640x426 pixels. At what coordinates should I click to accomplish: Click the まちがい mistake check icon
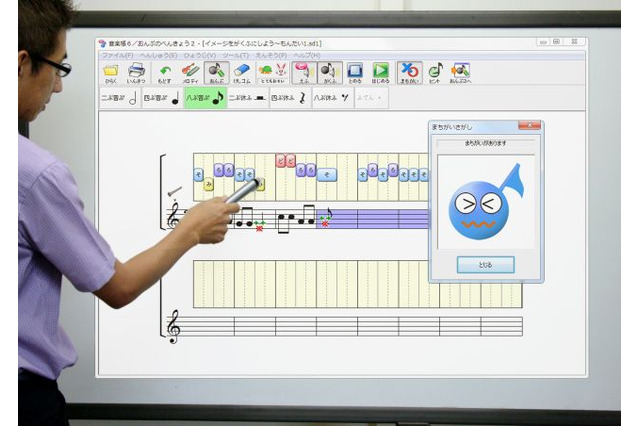click(410, 73)
